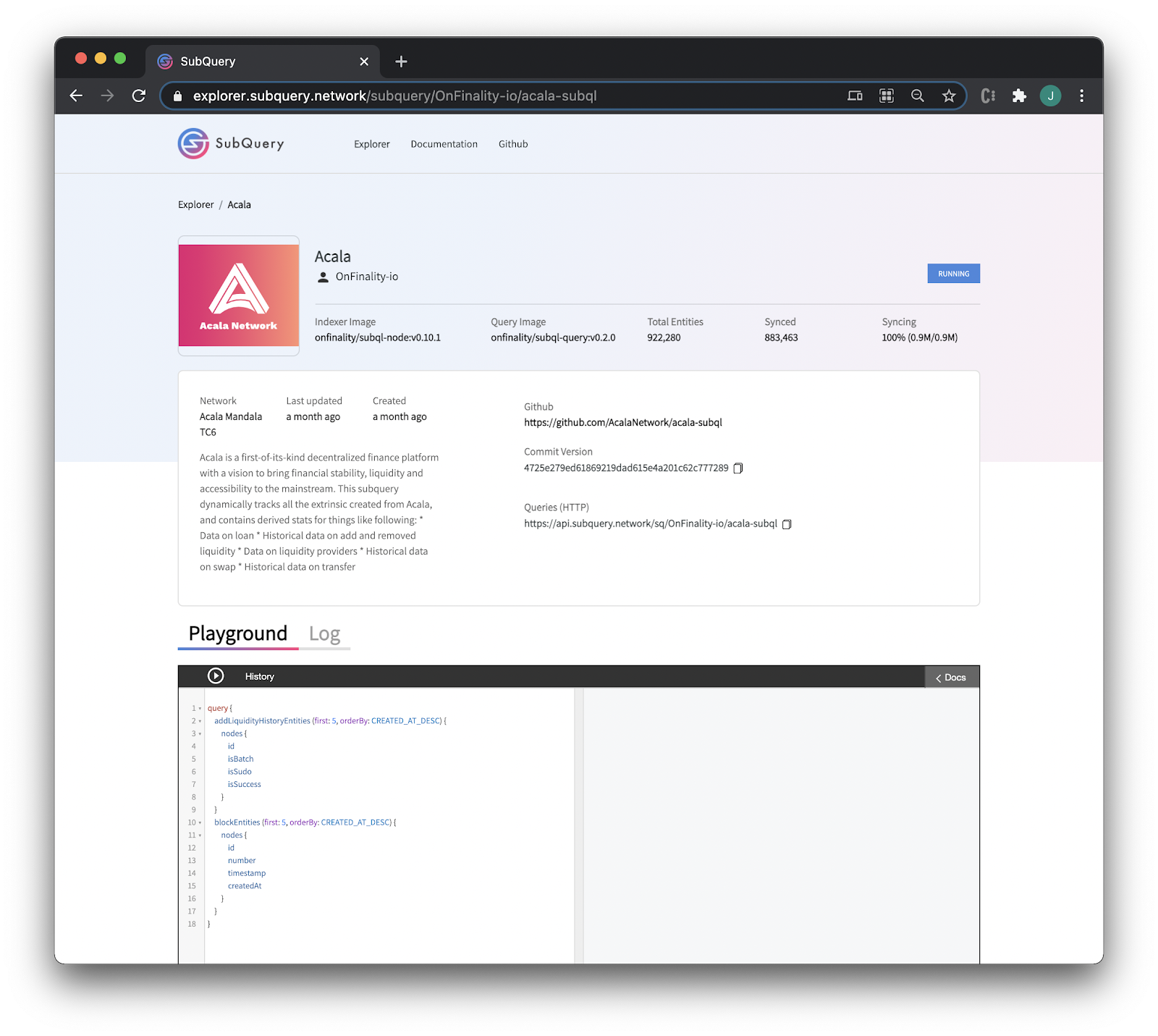
Task: Click the device toolbar icon in the address bar
Action: [855, 95]
